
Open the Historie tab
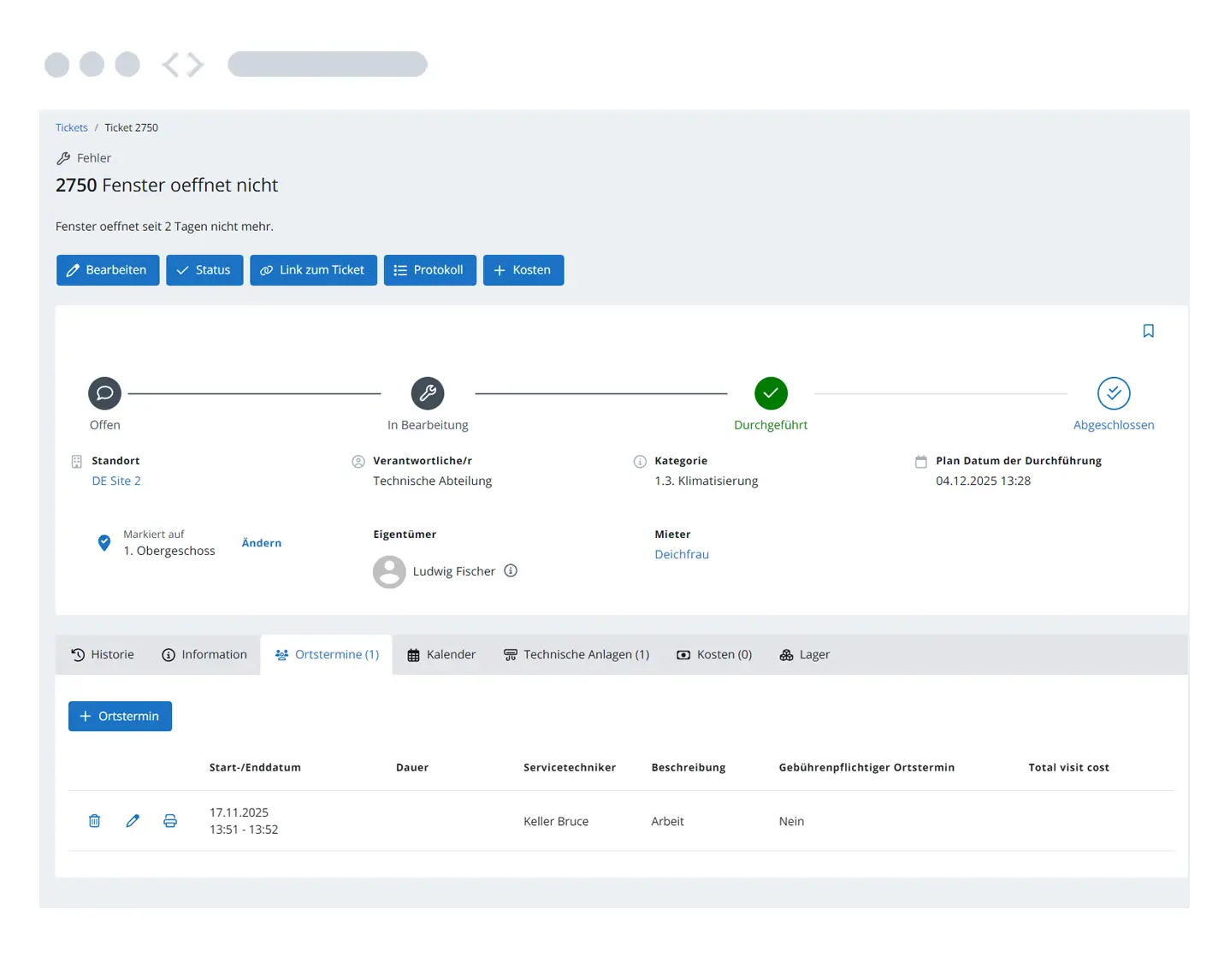(x=103, y=655)
